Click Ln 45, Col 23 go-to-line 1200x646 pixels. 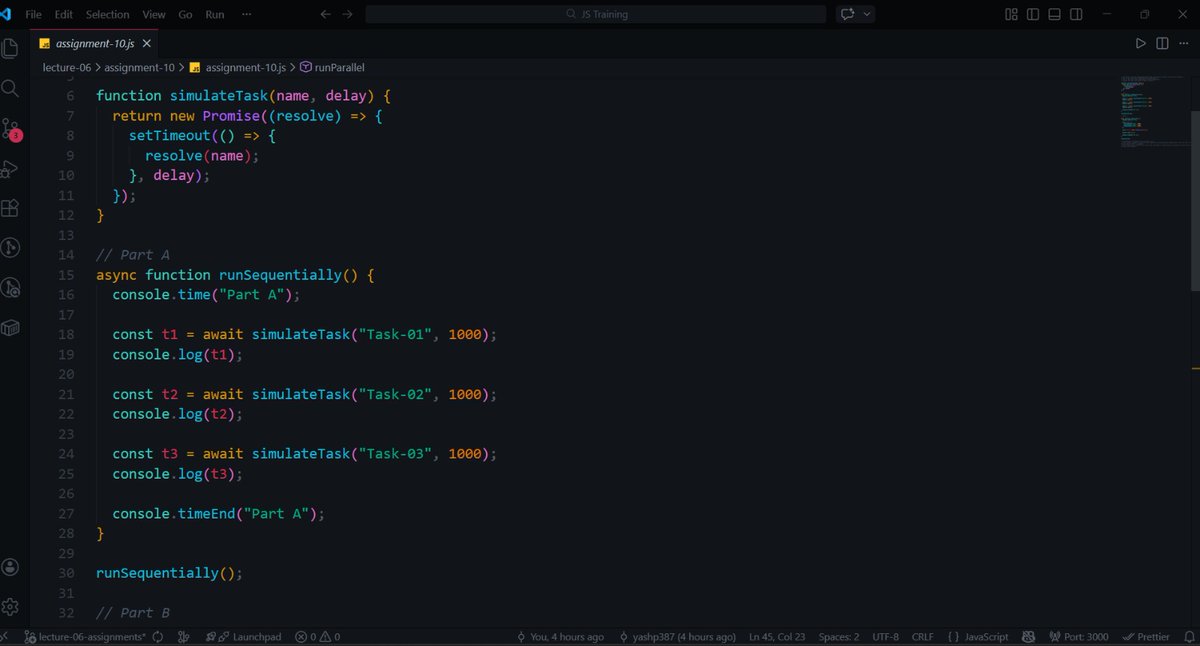(776, 637)
